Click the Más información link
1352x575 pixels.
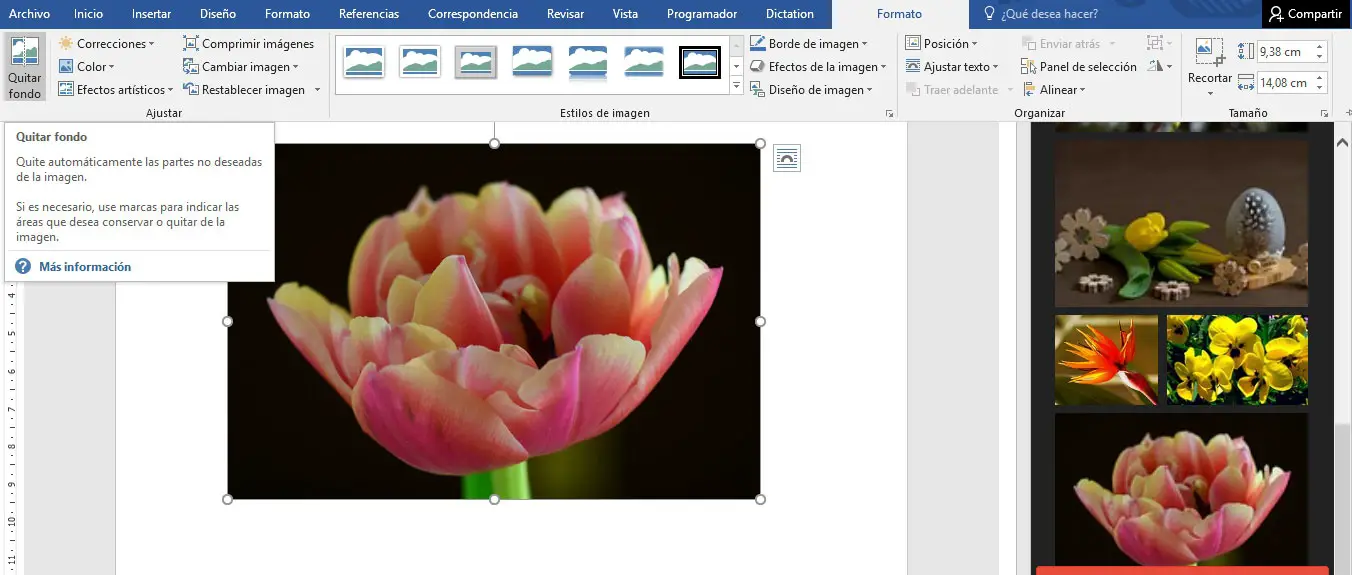pos(85,267)
